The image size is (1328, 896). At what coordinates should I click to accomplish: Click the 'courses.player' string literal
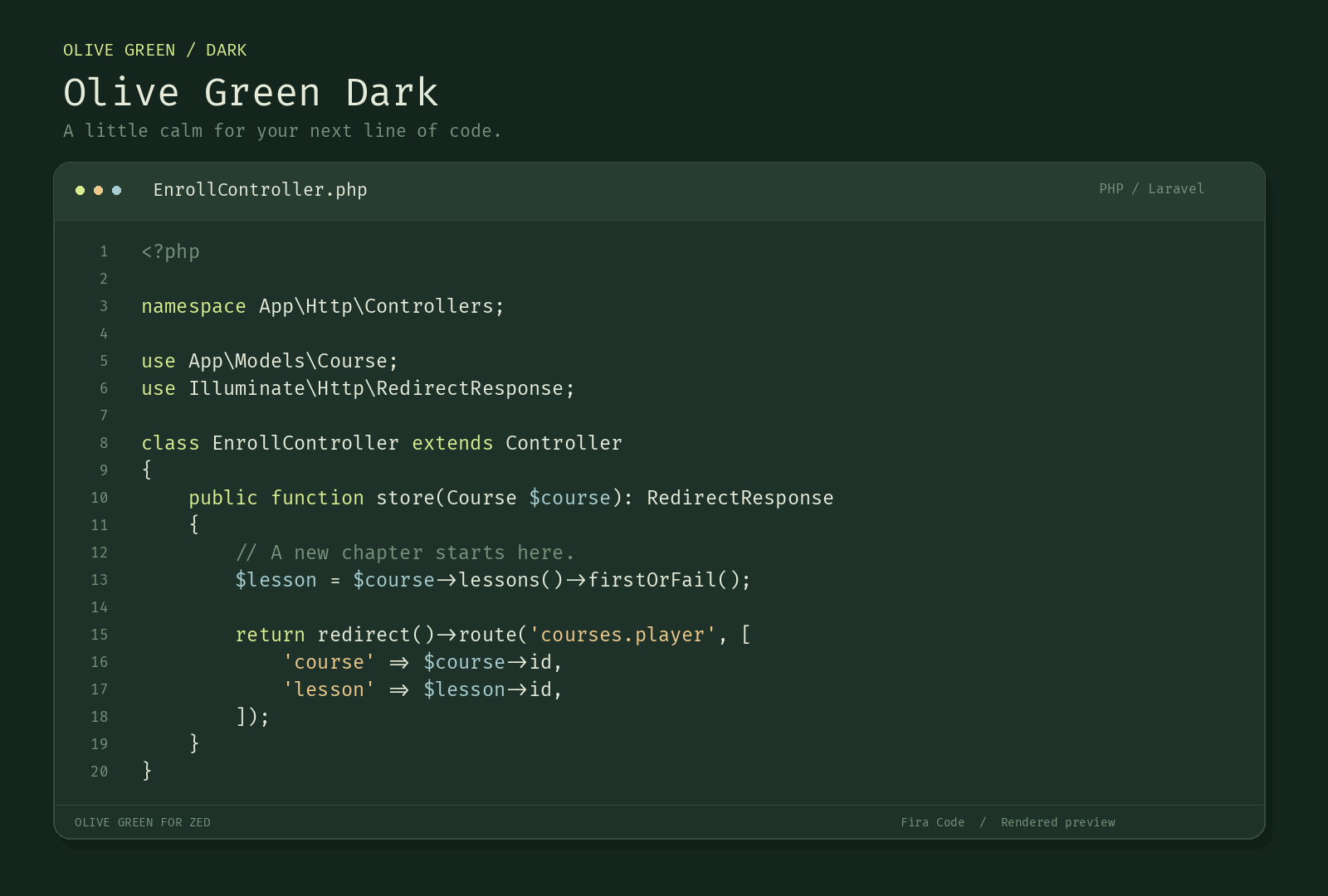click(x=622, y=635)
